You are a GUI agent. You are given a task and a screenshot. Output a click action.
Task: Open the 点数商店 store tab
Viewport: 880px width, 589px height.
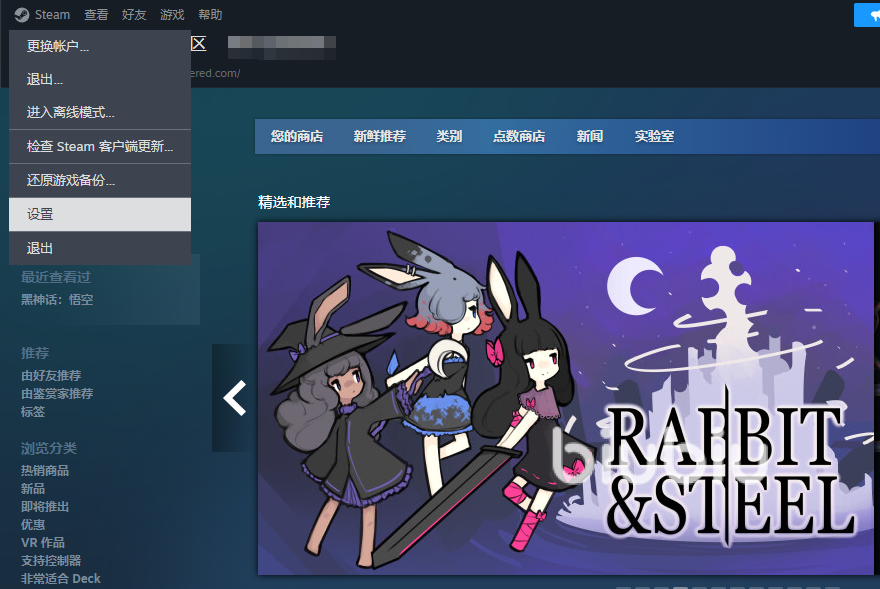519,137
